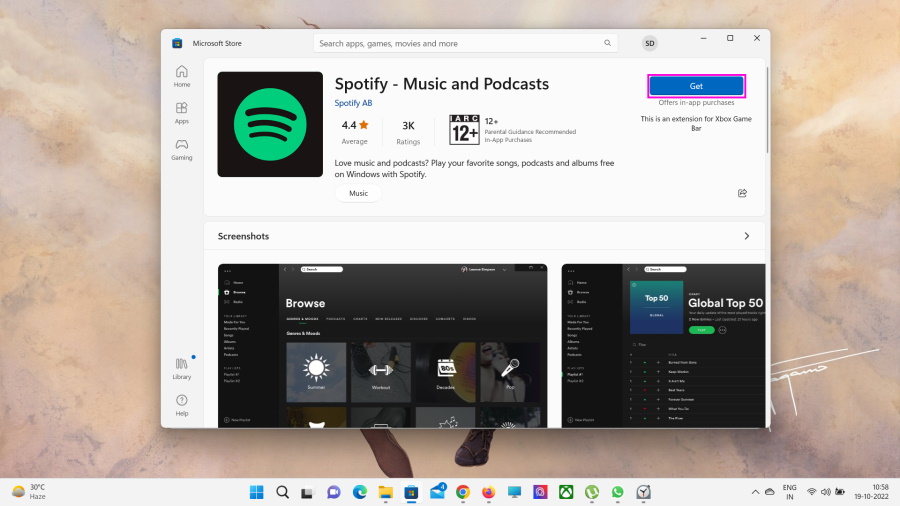Maximize the Microsoft Store window
Screen dimensions: 900x506
730,38
